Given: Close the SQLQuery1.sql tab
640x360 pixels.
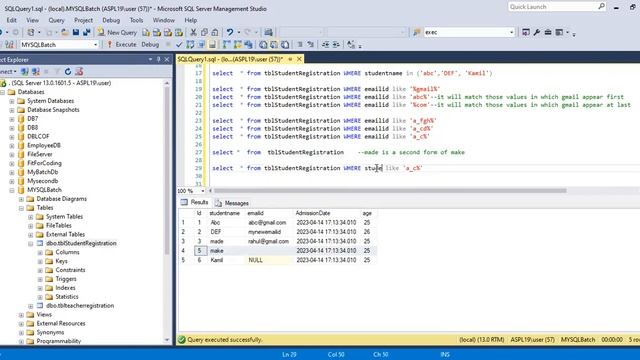Looking at the screenshot, I should tap(299, 59).
